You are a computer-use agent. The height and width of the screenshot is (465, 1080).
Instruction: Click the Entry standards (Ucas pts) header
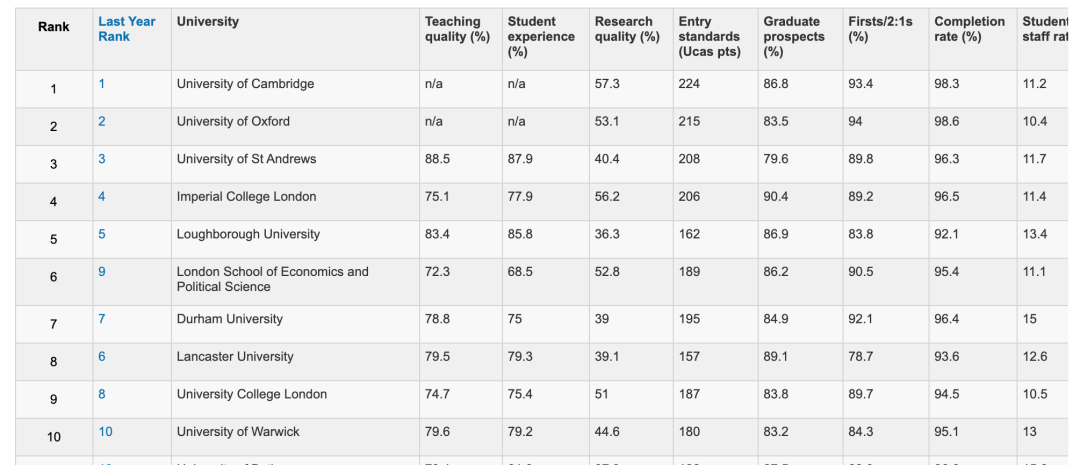tap(709, 37)
